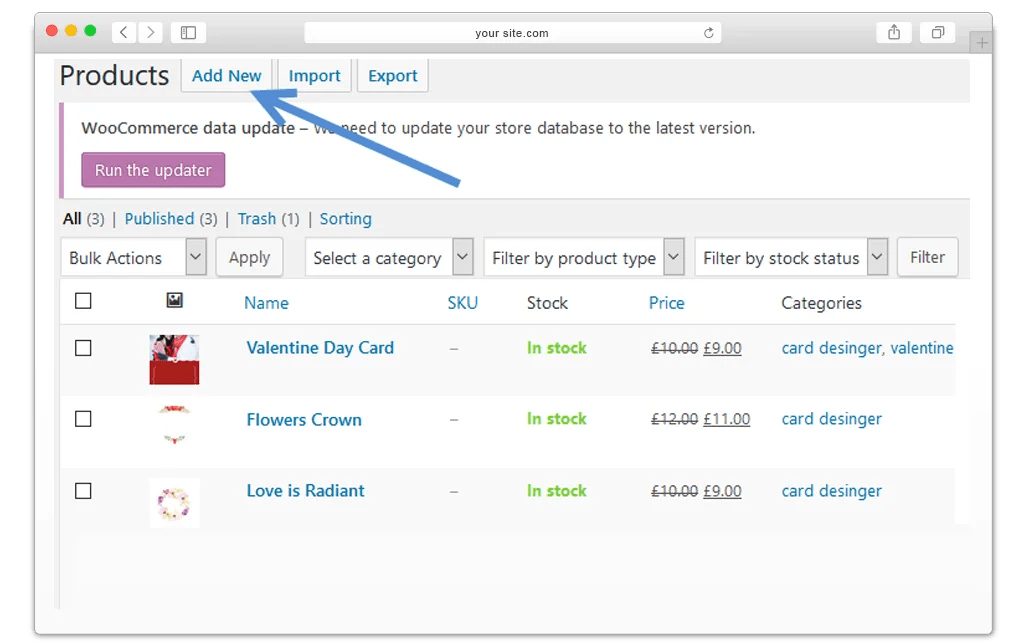The width and height of the screenshot is (1024, 643).
Task: Open card desinger category in Flowers Crown row
Action: click(831, 419)
